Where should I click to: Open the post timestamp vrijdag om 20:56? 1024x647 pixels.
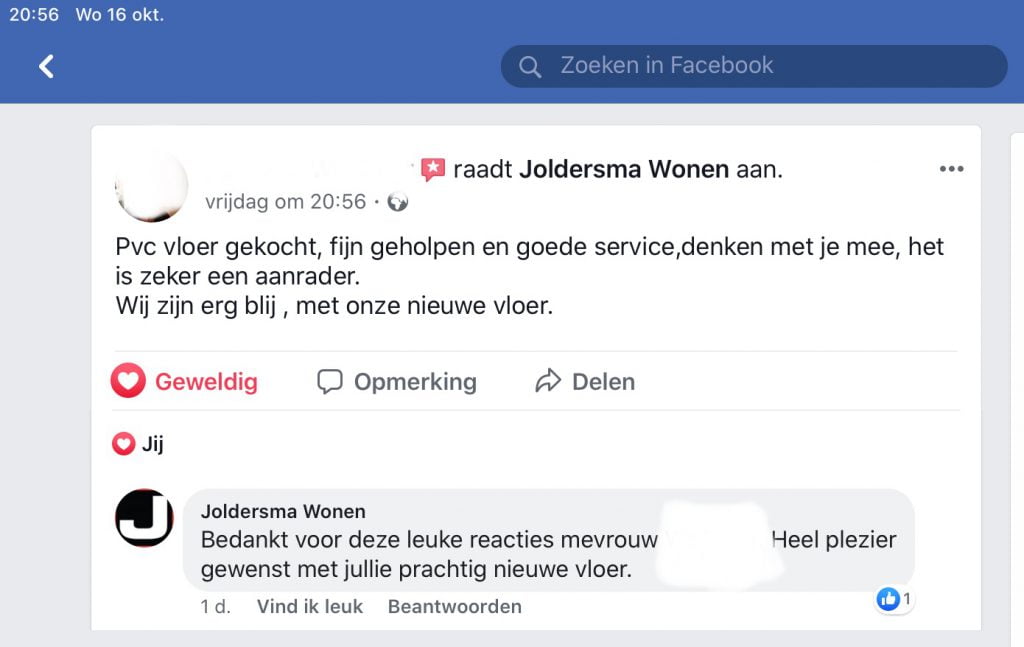tap(285, 202)
